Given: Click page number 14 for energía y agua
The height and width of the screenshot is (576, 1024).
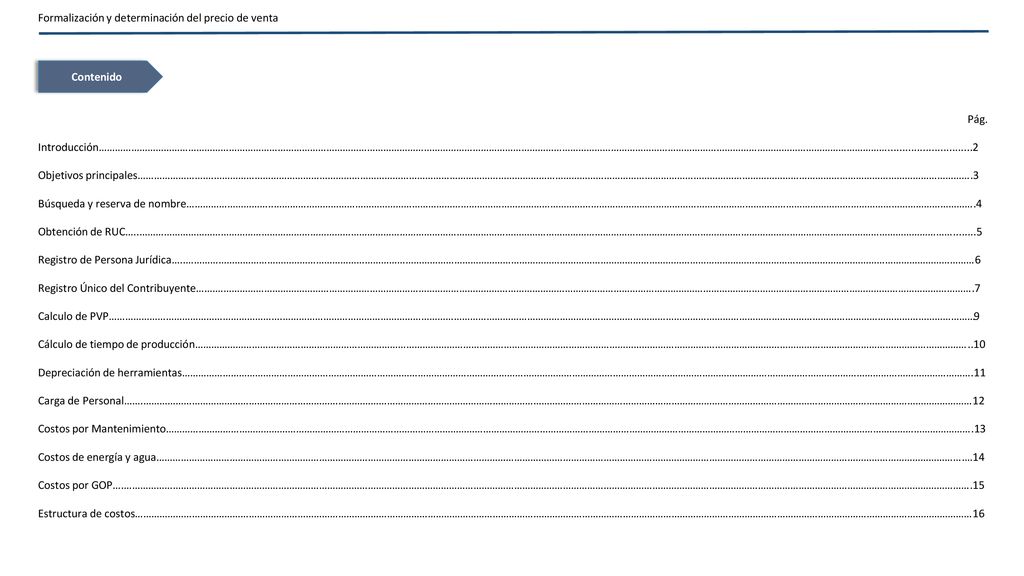Looking at the screenshot, I should 978,457.
